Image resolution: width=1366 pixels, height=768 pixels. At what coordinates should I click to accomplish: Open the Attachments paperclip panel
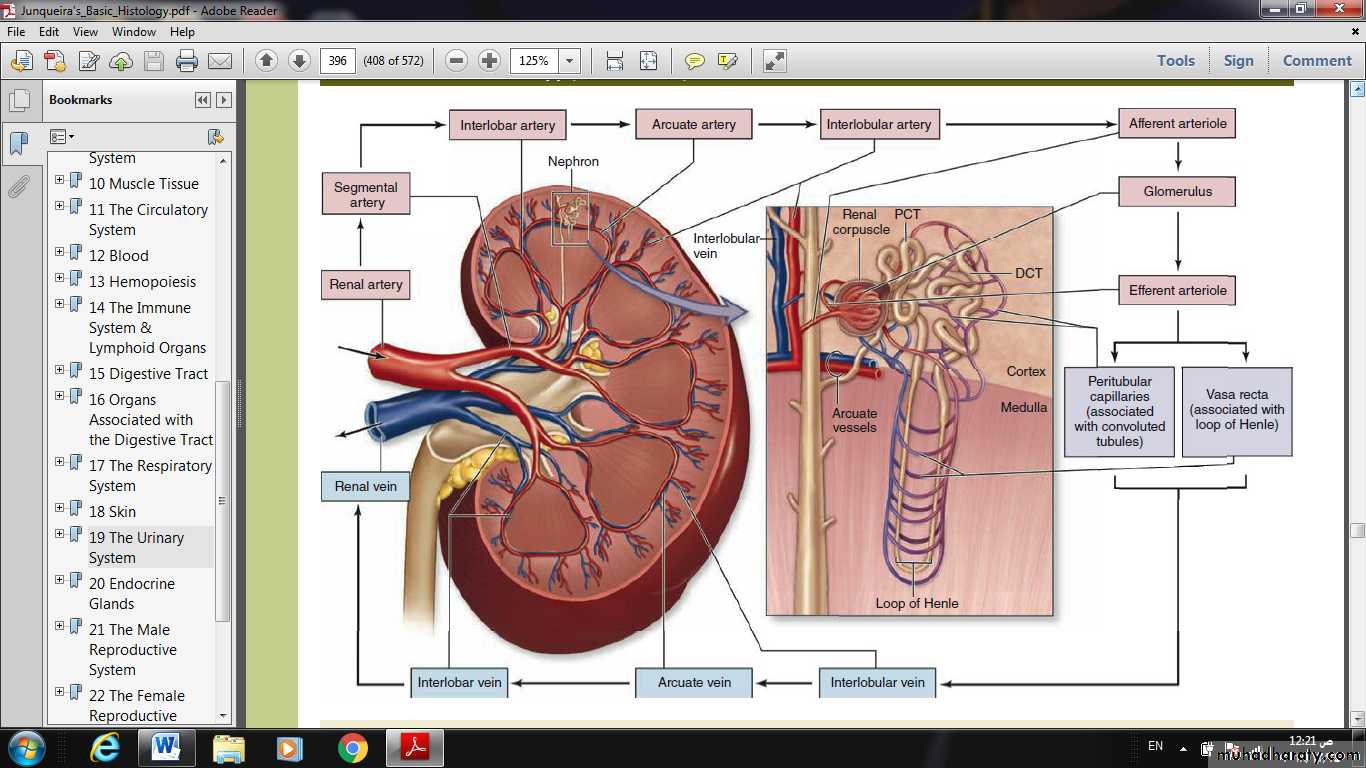tap(18, 187)
